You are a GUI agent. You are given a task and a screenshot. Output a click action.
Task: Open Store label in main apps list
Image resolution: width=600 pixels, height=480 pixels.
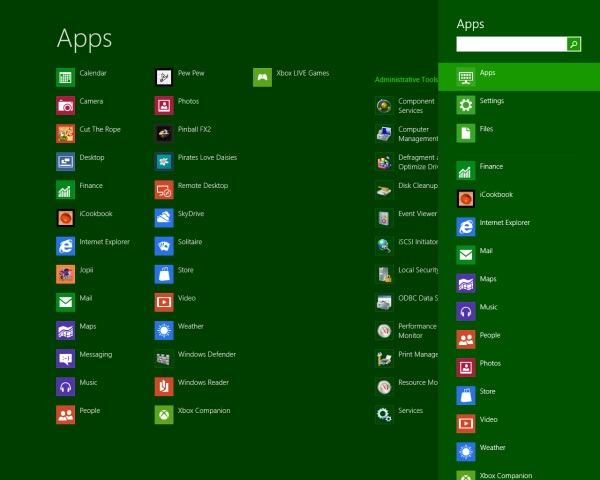coord(186,270)
